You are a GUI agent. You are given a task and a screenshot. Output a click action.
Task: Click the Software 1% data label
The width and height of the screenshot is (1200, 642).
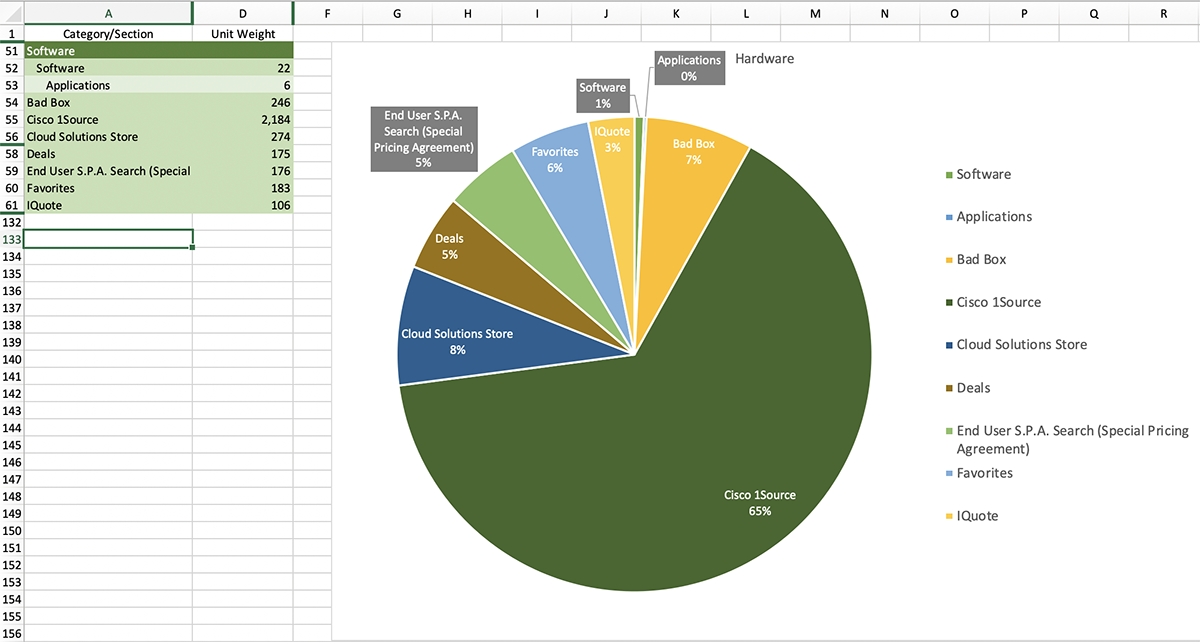point(603,95)
